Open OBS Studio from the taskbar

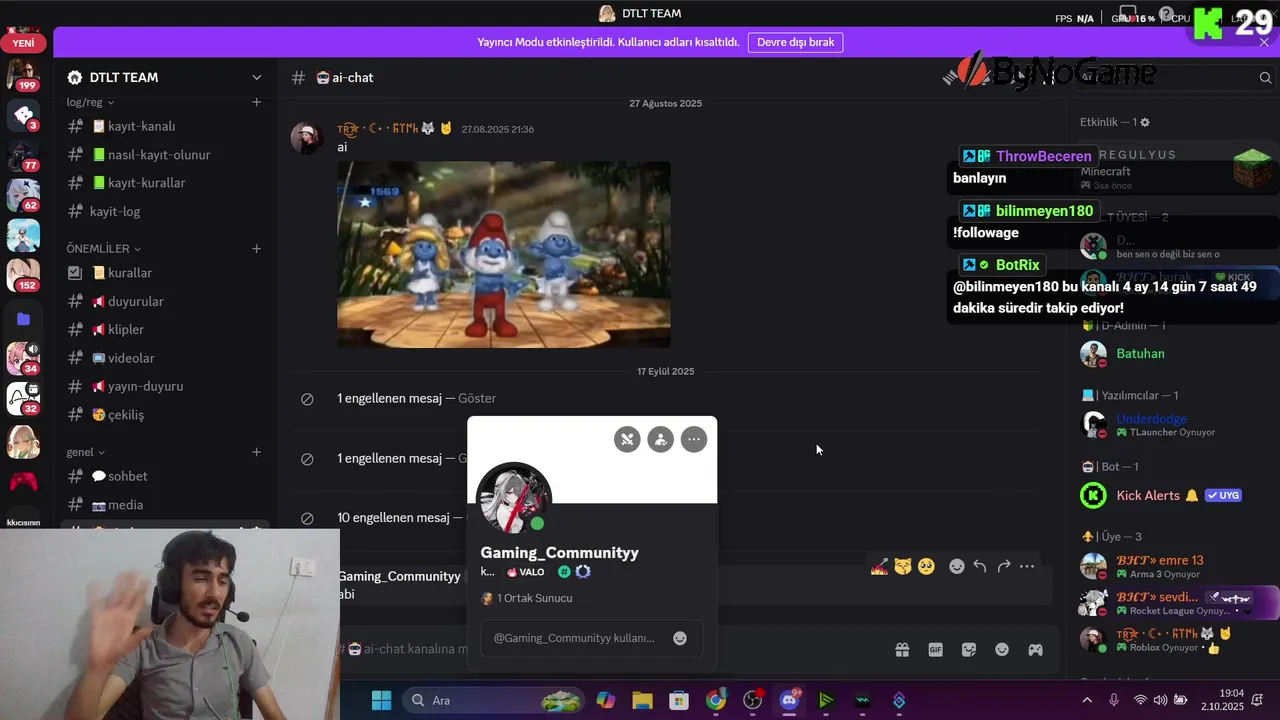point(752,700)
